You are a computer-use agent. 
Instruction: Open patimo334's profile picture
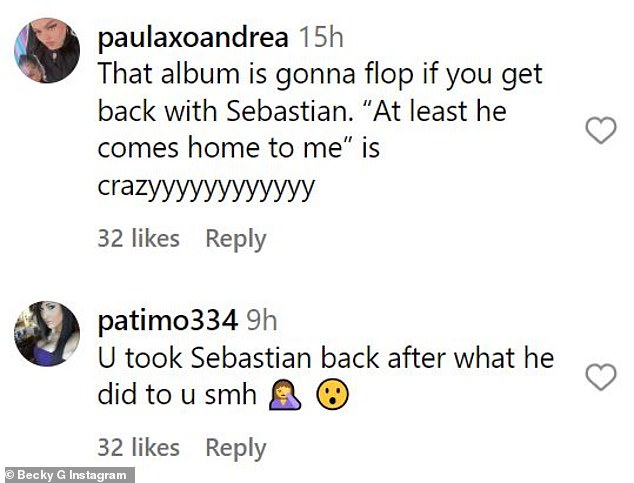(x=47, y=333)
